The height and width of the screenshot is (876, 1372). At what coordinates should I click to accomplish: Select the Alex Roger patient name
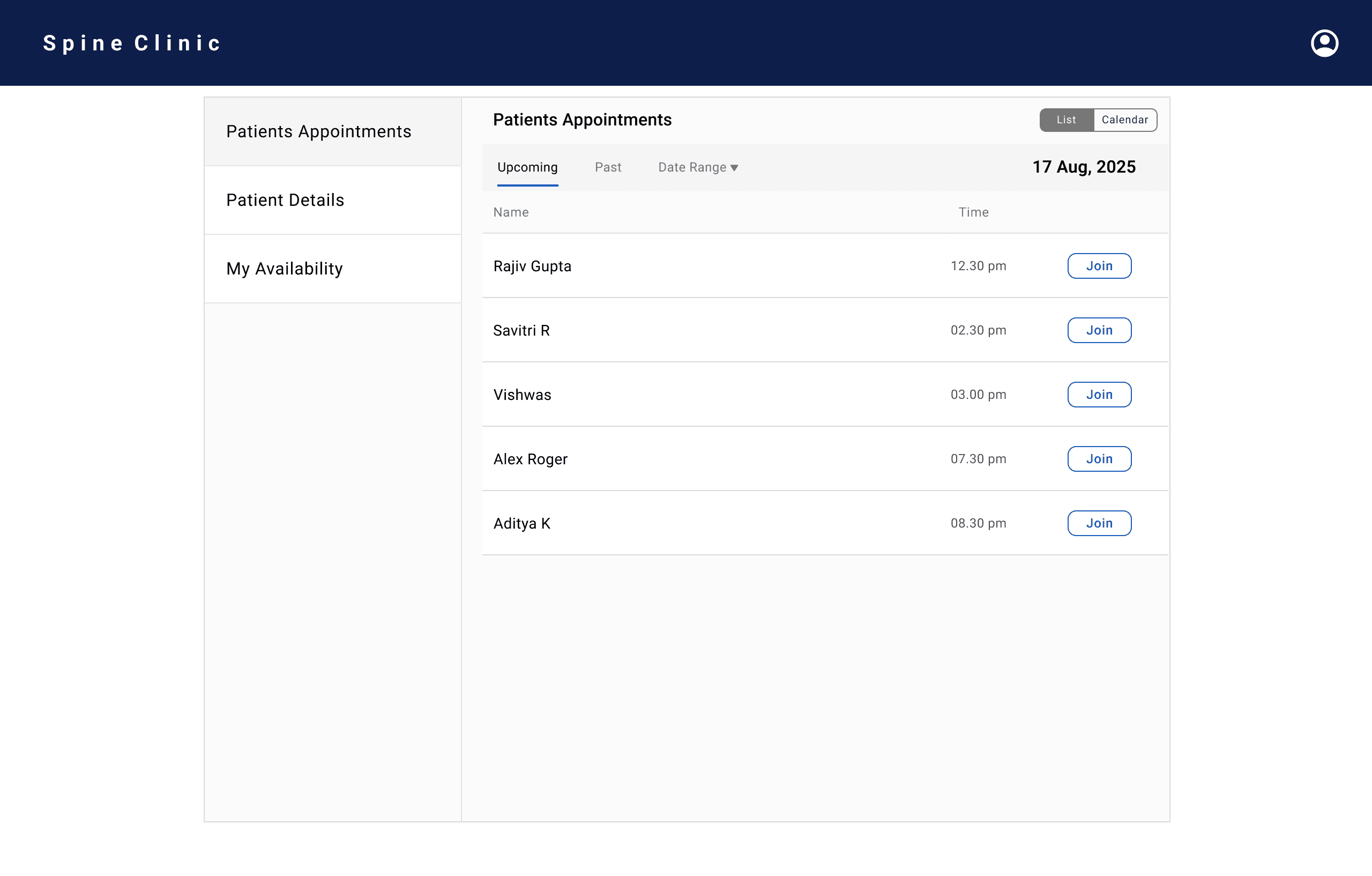click(530, 459)
